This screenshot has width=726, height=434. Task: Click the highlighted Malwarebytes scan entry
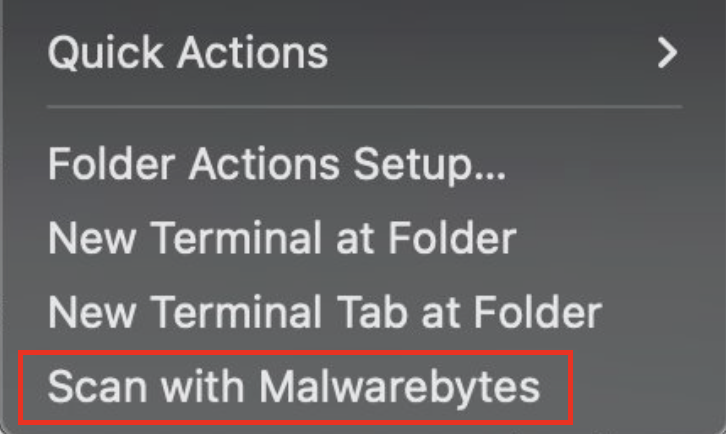294,386
